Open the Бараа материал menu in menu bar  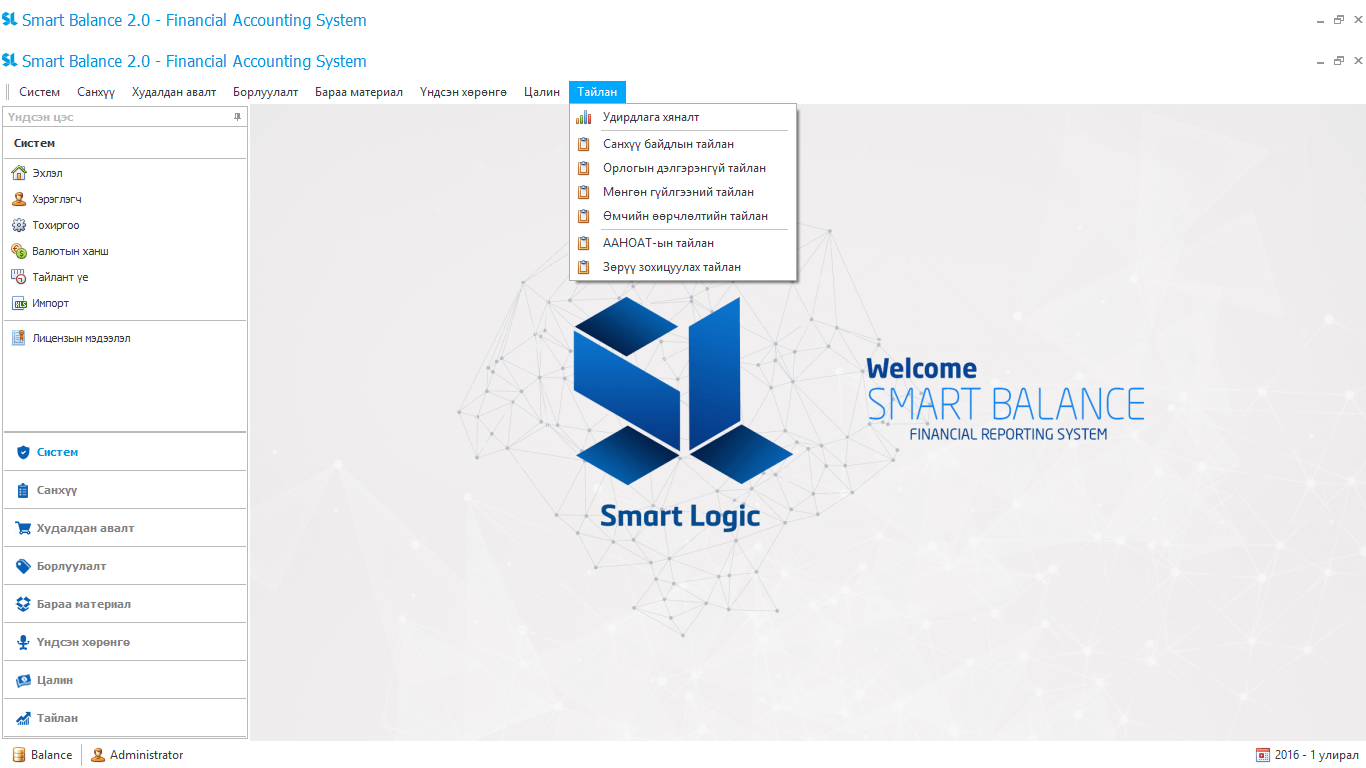[359, 92]
